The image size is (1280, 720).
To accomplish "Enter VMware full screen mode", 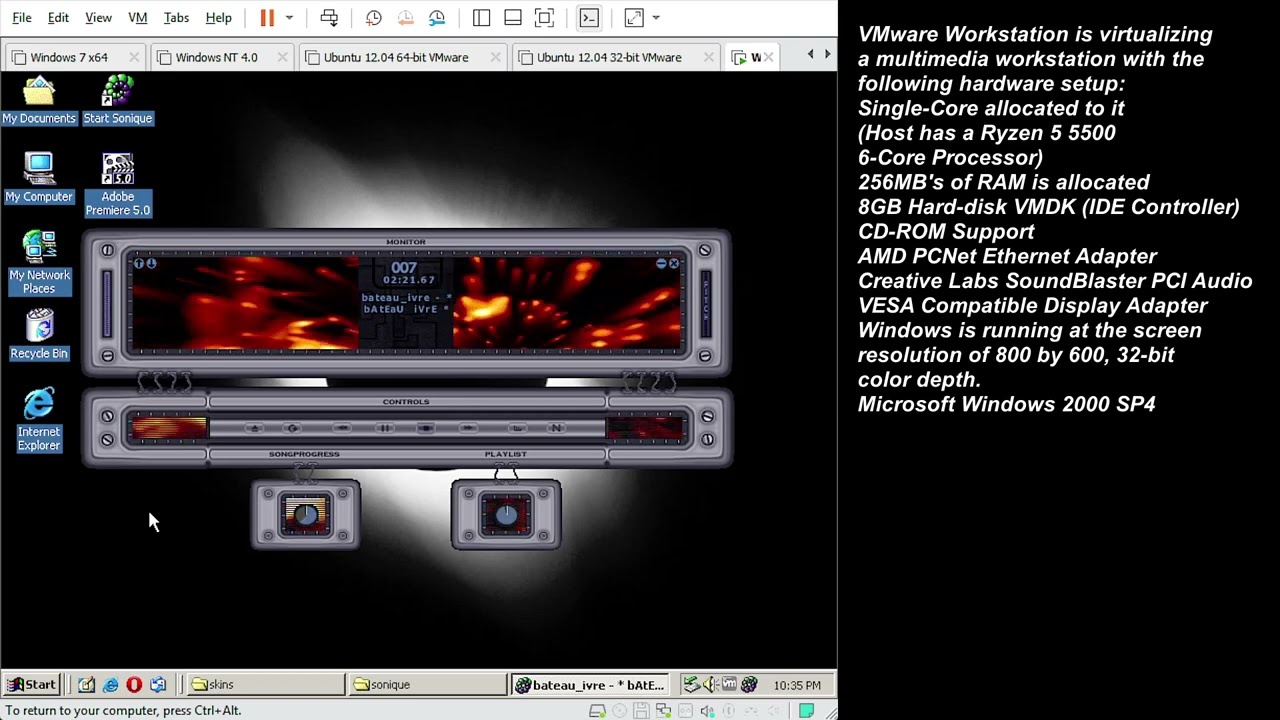I will (x=544, y=18).
